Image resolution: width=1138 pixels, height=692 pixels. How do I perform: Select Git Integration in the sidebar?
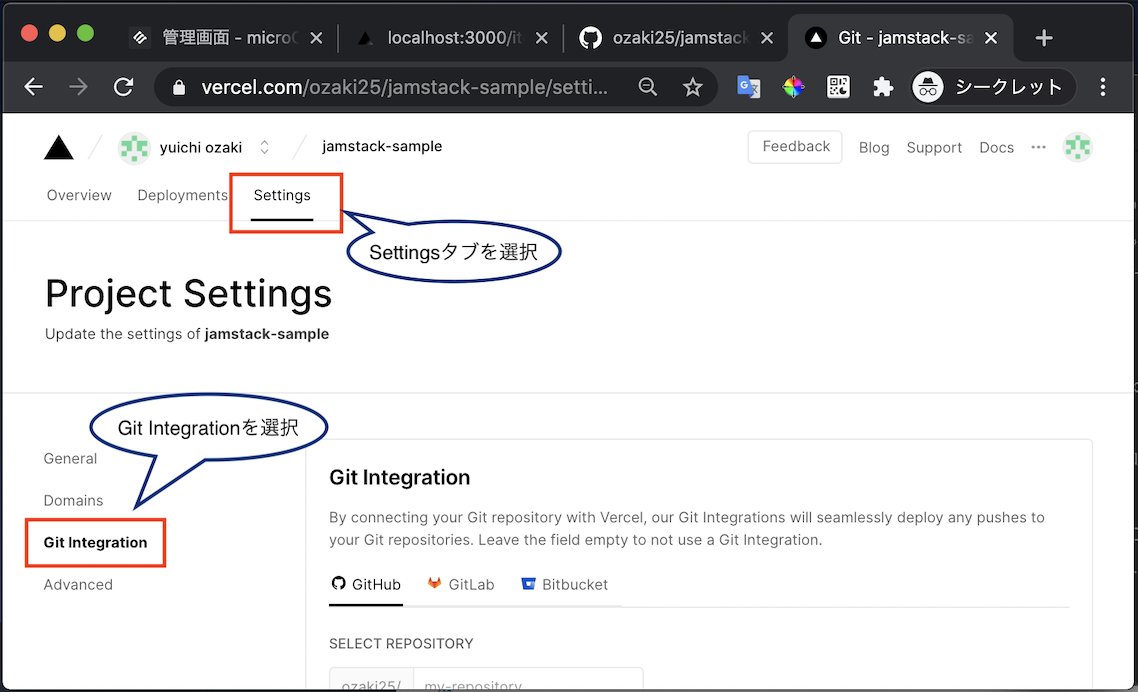coord(95,542)
